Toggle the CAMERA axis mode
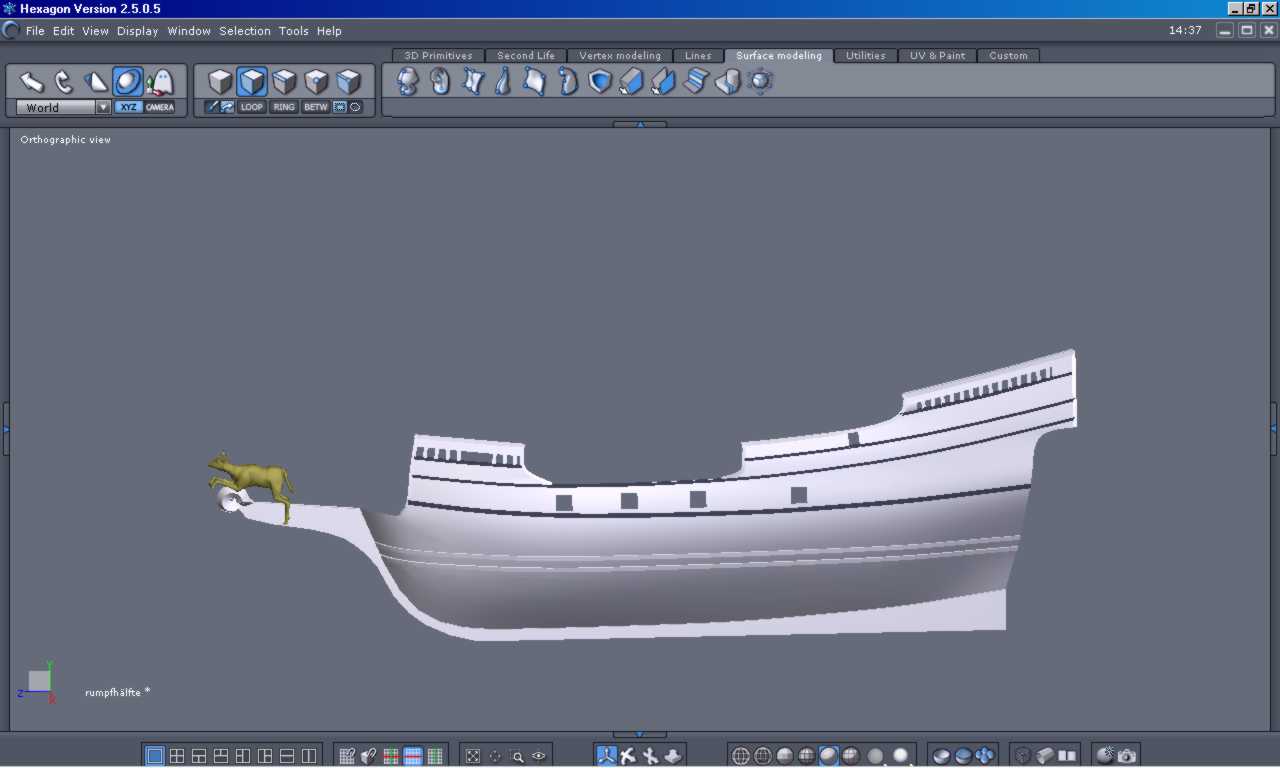Viewport: 1280px width, 768px height. point(160,107)
